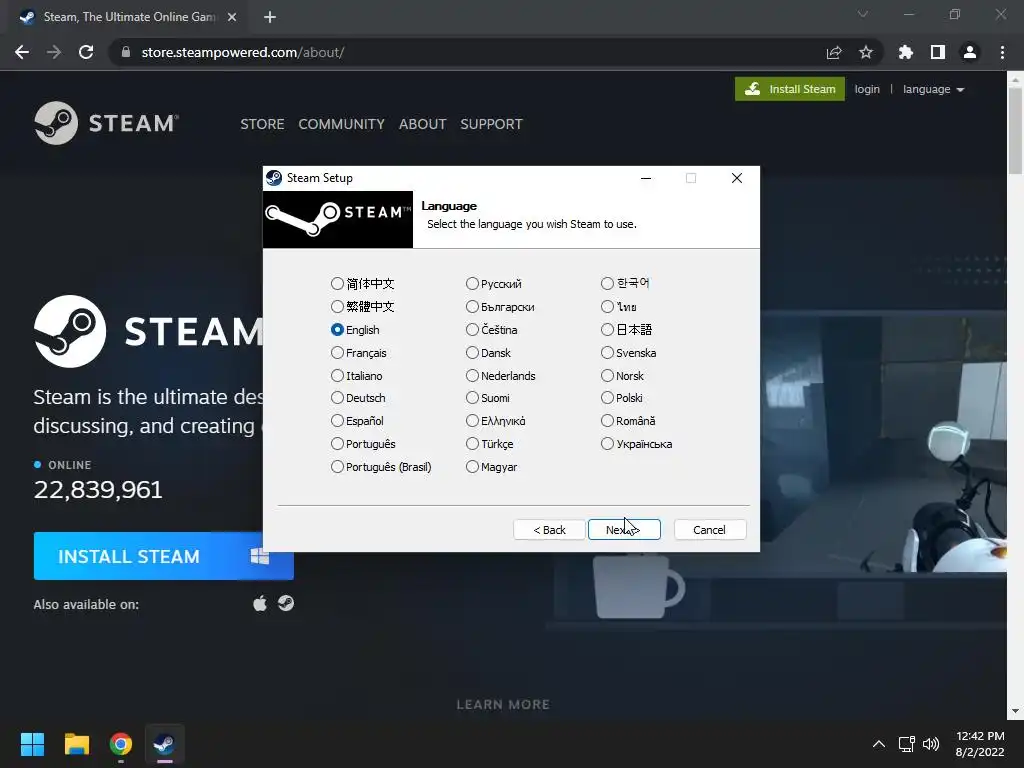Click the blue INSTALL STEAM button

pyautogui.click(x=163, y=556)
